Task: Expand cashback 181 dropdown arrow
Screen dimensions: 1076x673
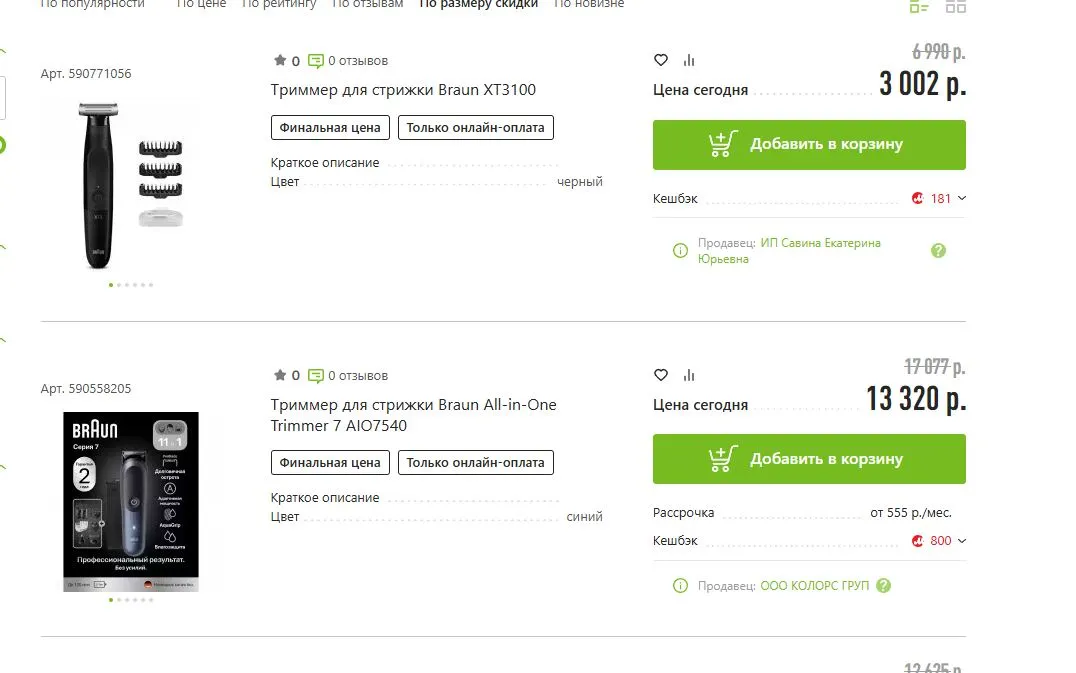Action: [961, 198]
